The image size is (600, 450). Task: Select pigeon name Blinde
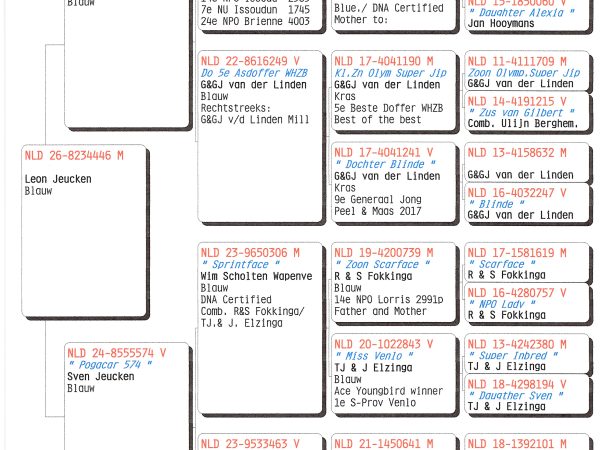pyautogui.click(x=496, y=204)
